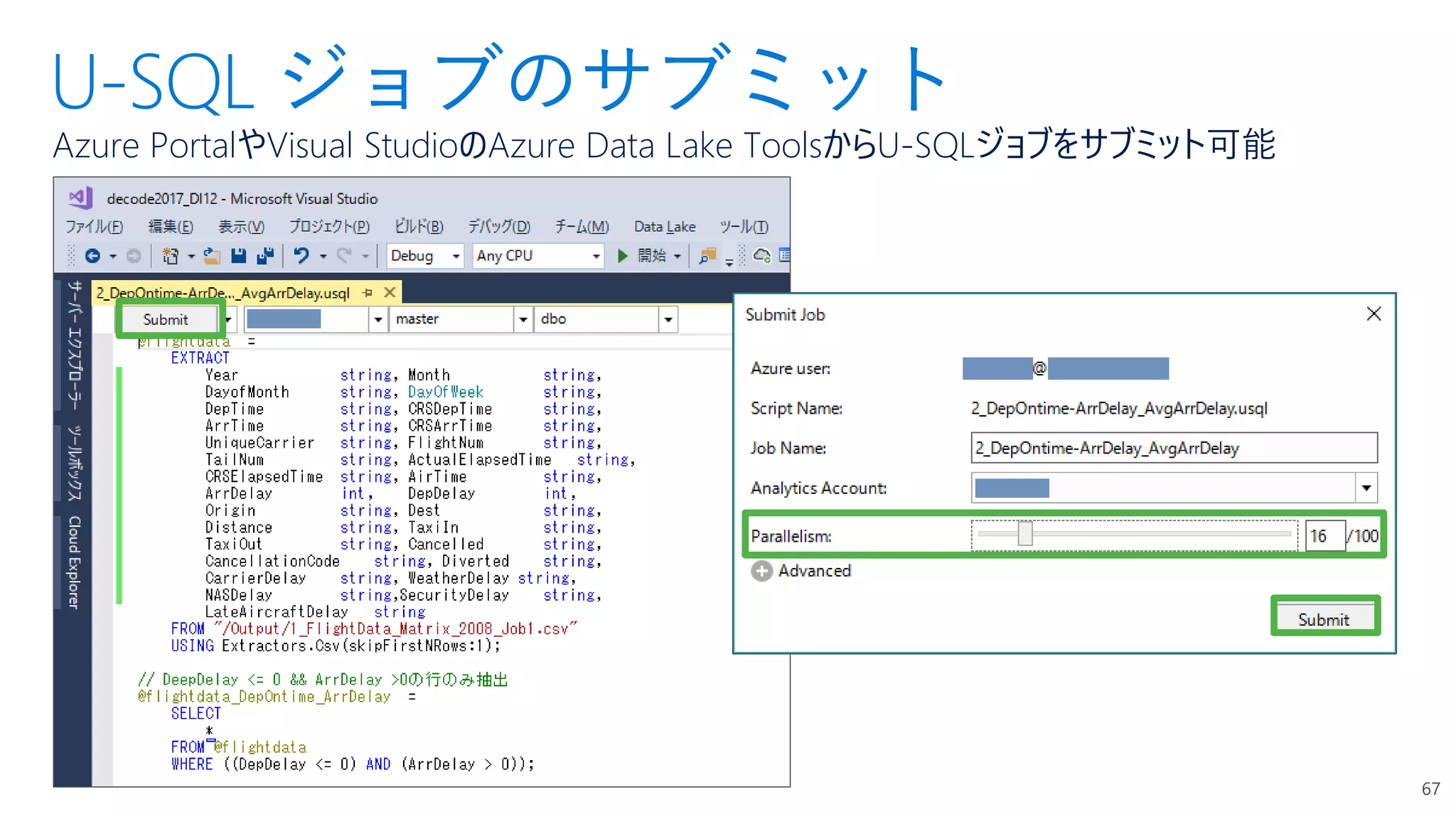Click the Navigate Forward arrow icon
This screenshot has width=1456, height=819.
[x=133, y=256]
